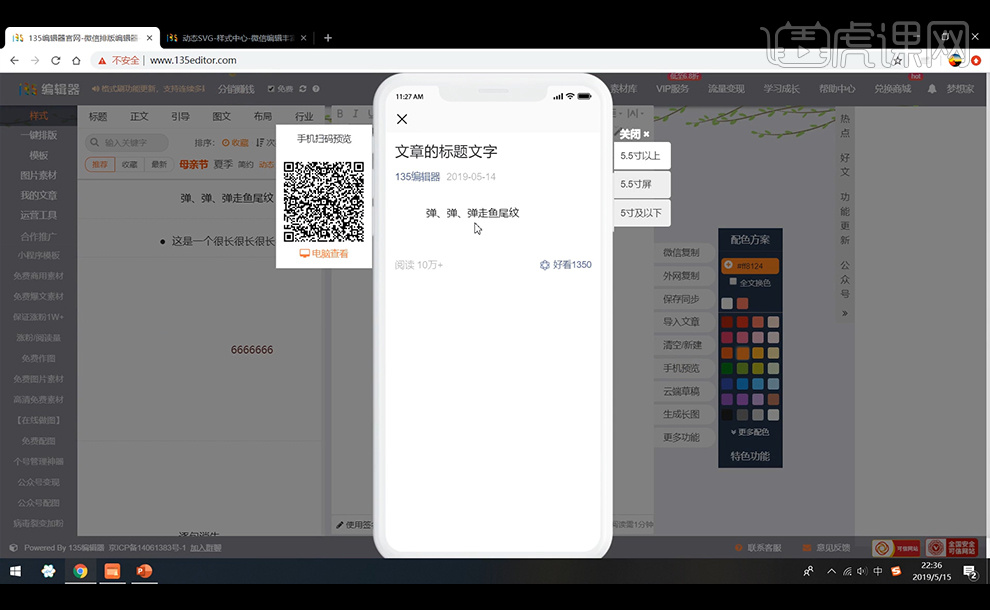
Task: Click the 夏季 tag
Action: 223,164
